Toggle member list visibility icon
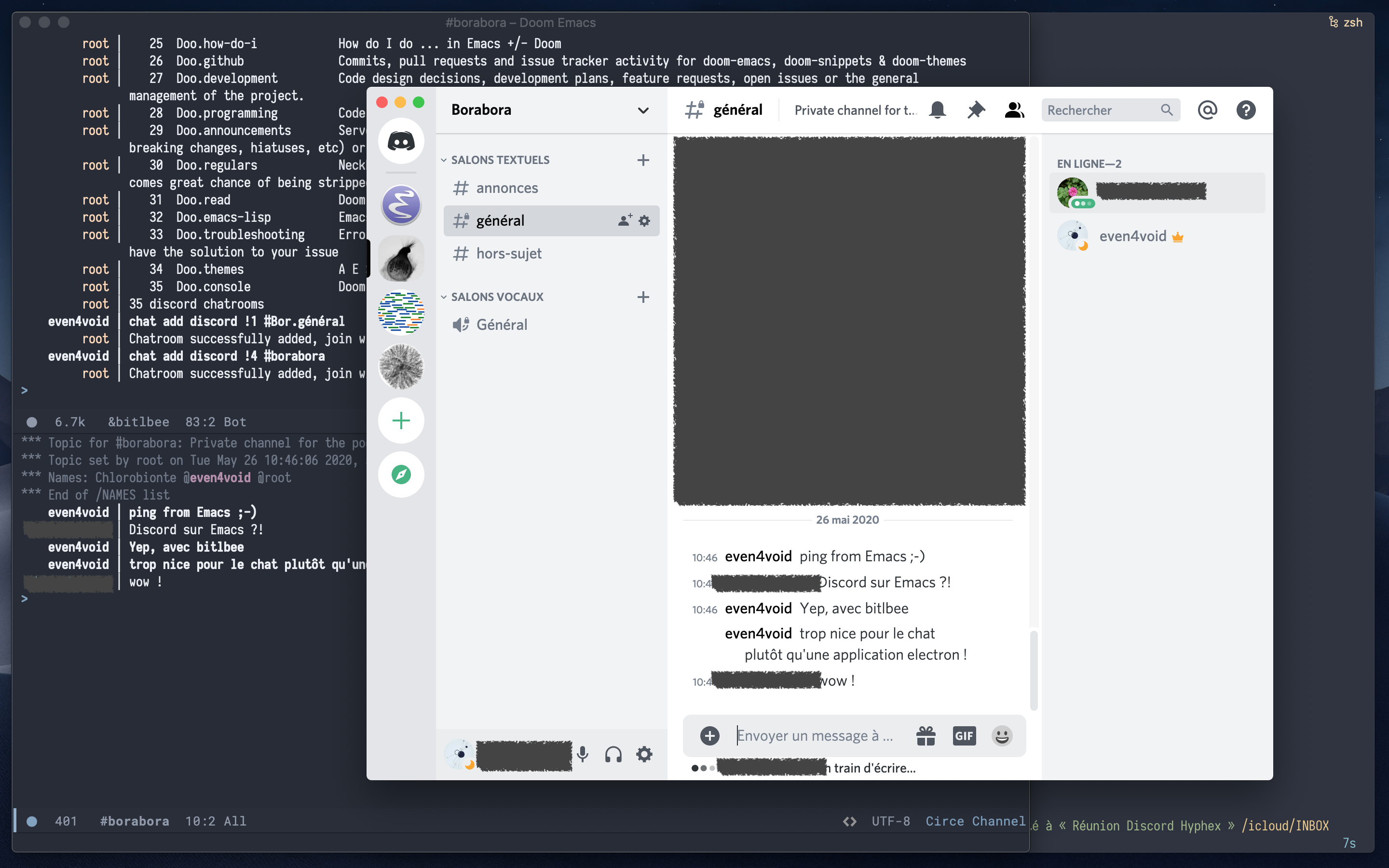Image resolution: width=1389 pixels, height=868 pixels. coord(1014,109)
